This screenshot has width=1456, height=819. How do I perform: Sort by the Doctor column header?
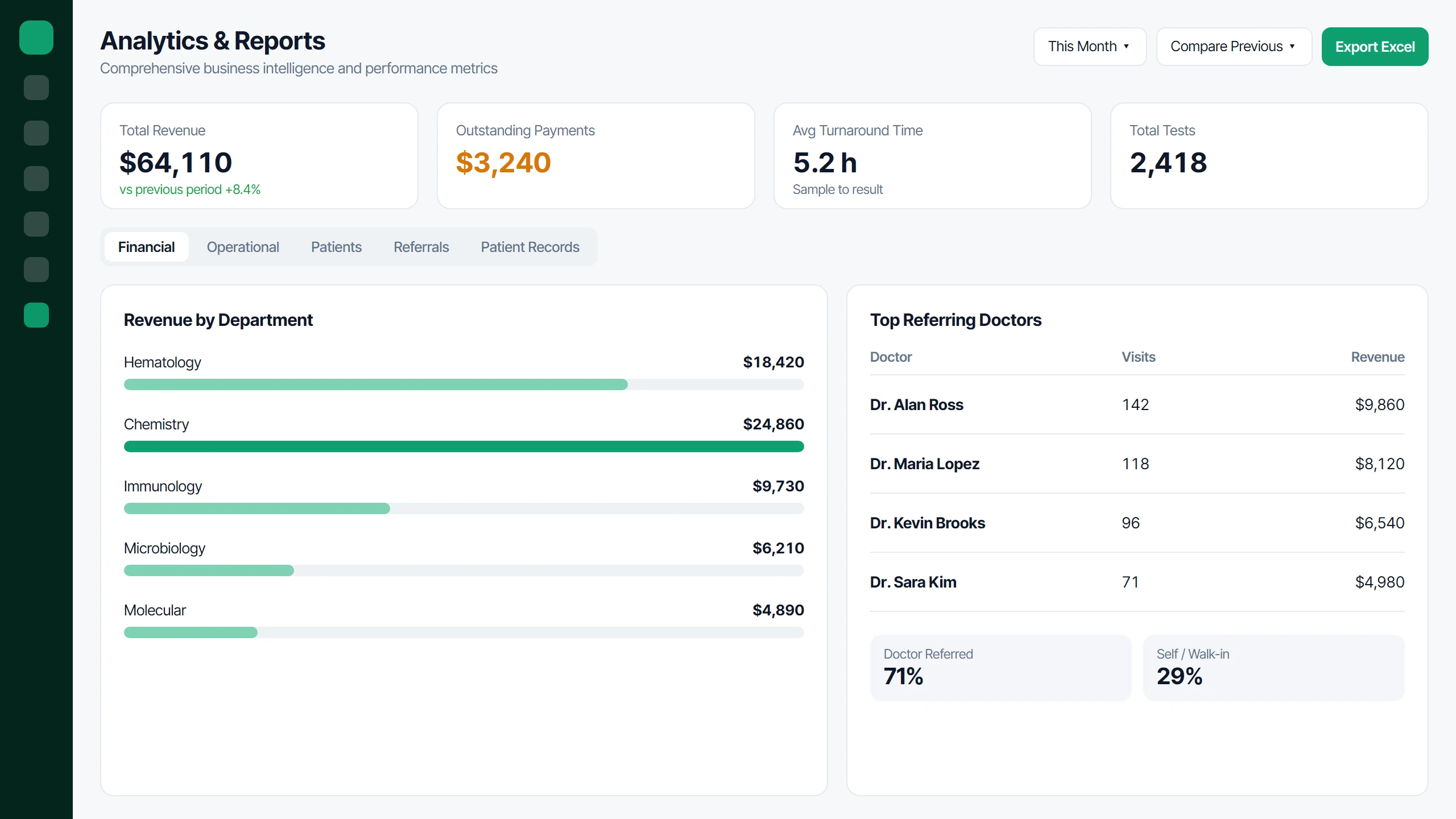[x=891, y=357]
